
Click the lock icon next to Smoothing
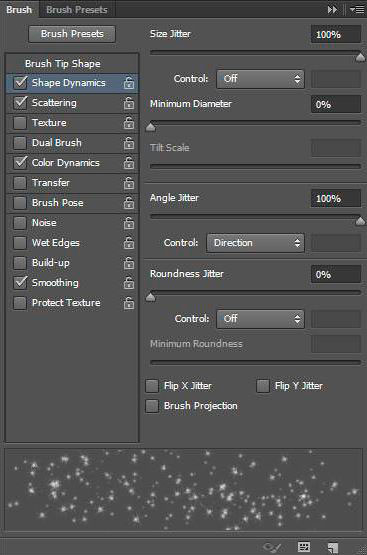tap(129, 283)
